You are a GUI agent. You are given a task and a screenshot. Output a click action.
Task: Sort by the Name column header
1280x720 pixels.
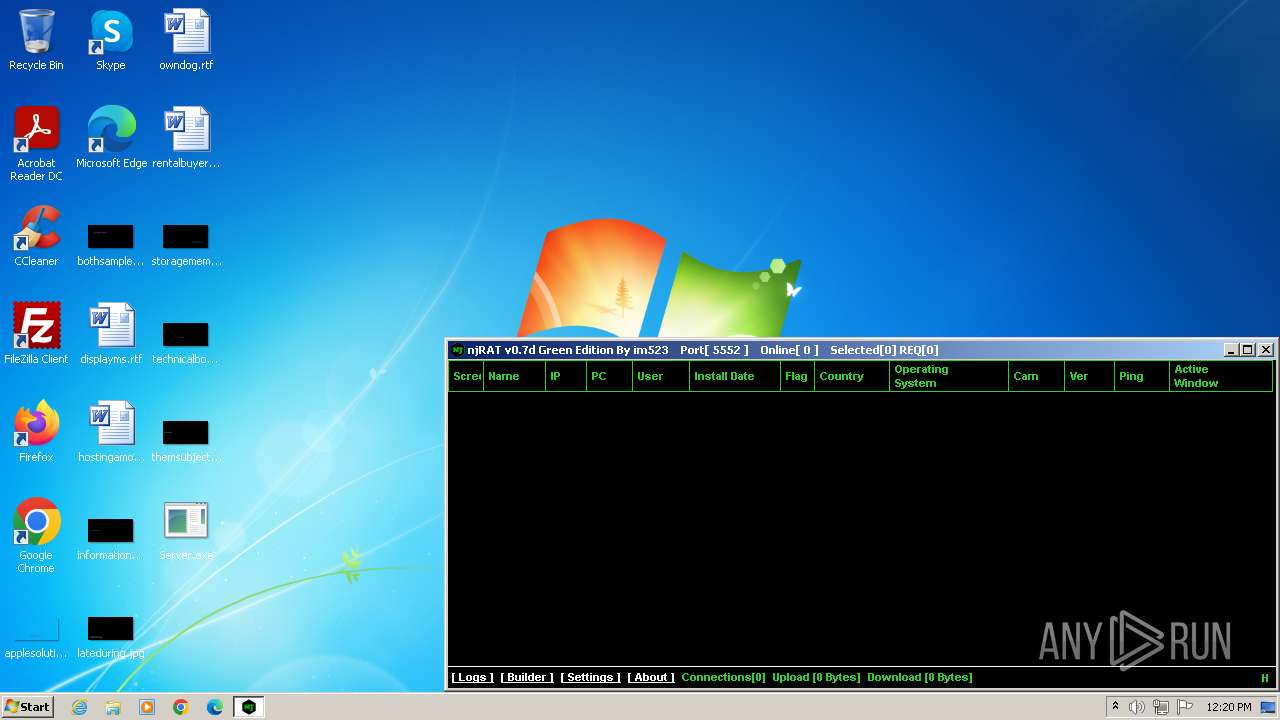click(514, 376)
